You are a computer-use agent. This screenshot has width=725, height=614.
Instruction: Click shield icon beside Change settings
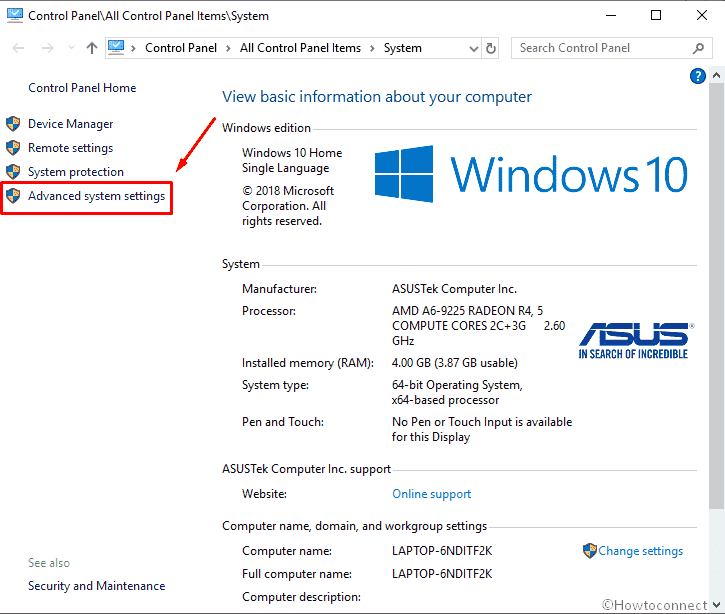tap(590, 551)
